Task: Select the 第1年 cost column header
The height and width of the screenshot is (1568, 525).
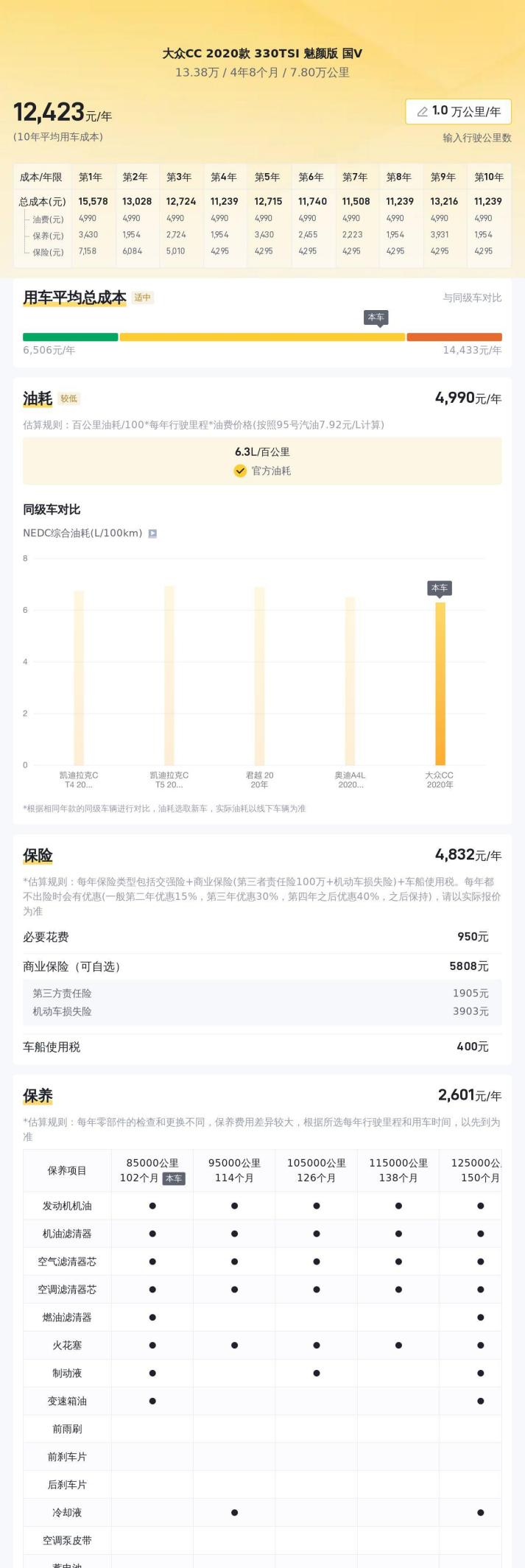Action: 91,177
